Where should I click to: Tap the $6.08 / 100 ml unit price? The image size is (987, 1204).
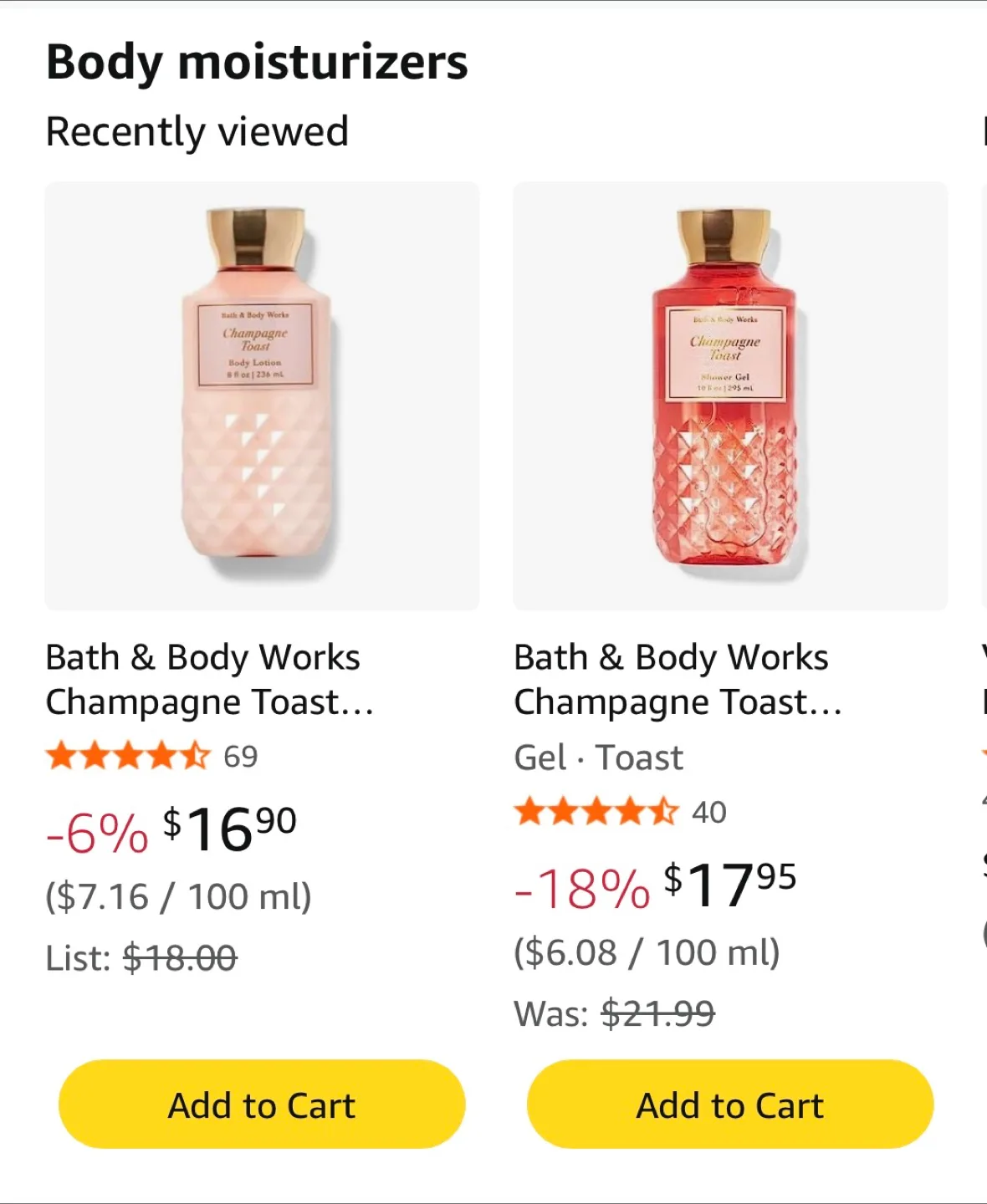[647, 952]
